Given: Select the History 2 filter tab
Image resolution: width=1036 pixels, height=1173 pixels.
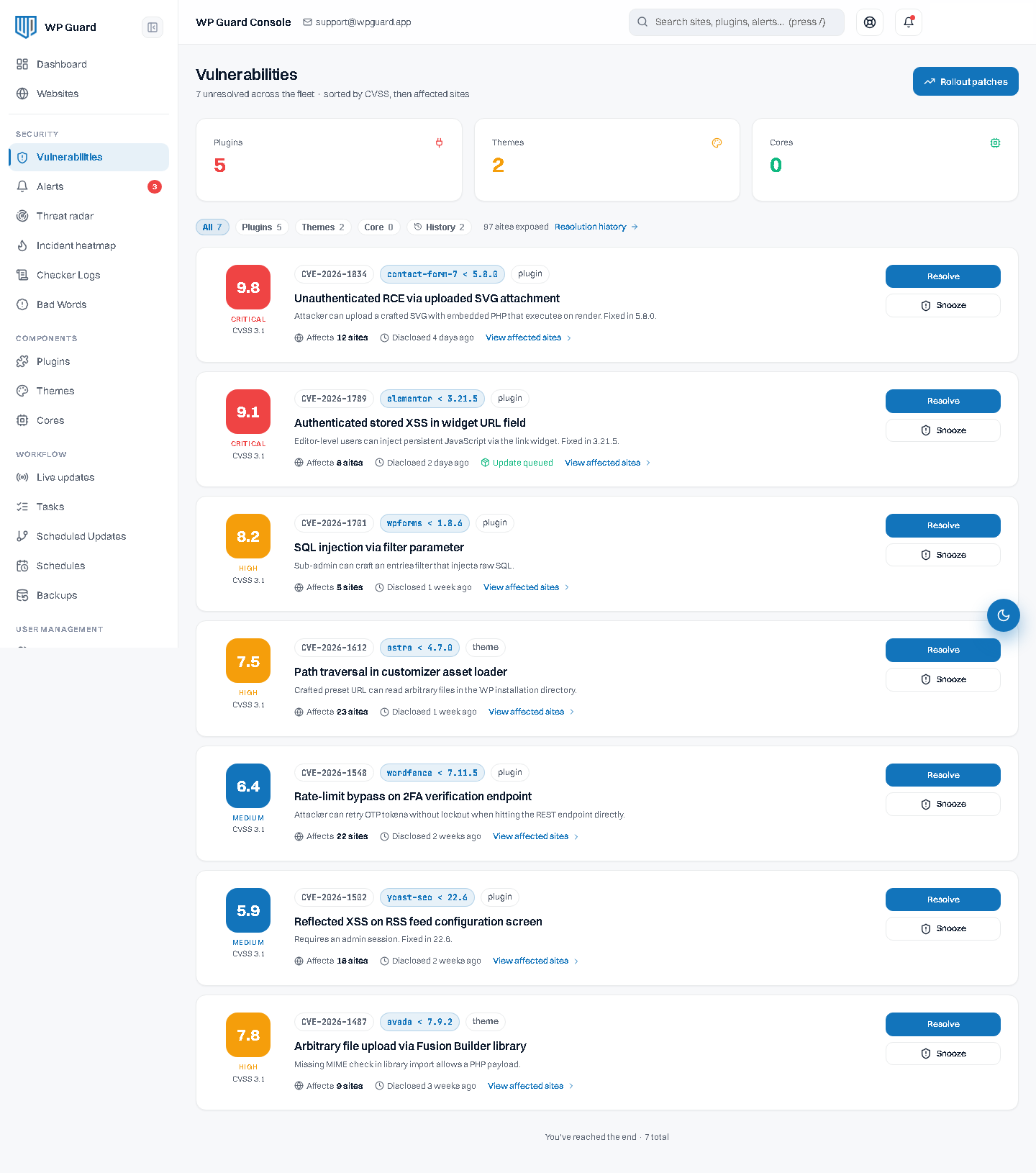Looking at the screenshot, I should pyautogui.click(x=439, y=227).
